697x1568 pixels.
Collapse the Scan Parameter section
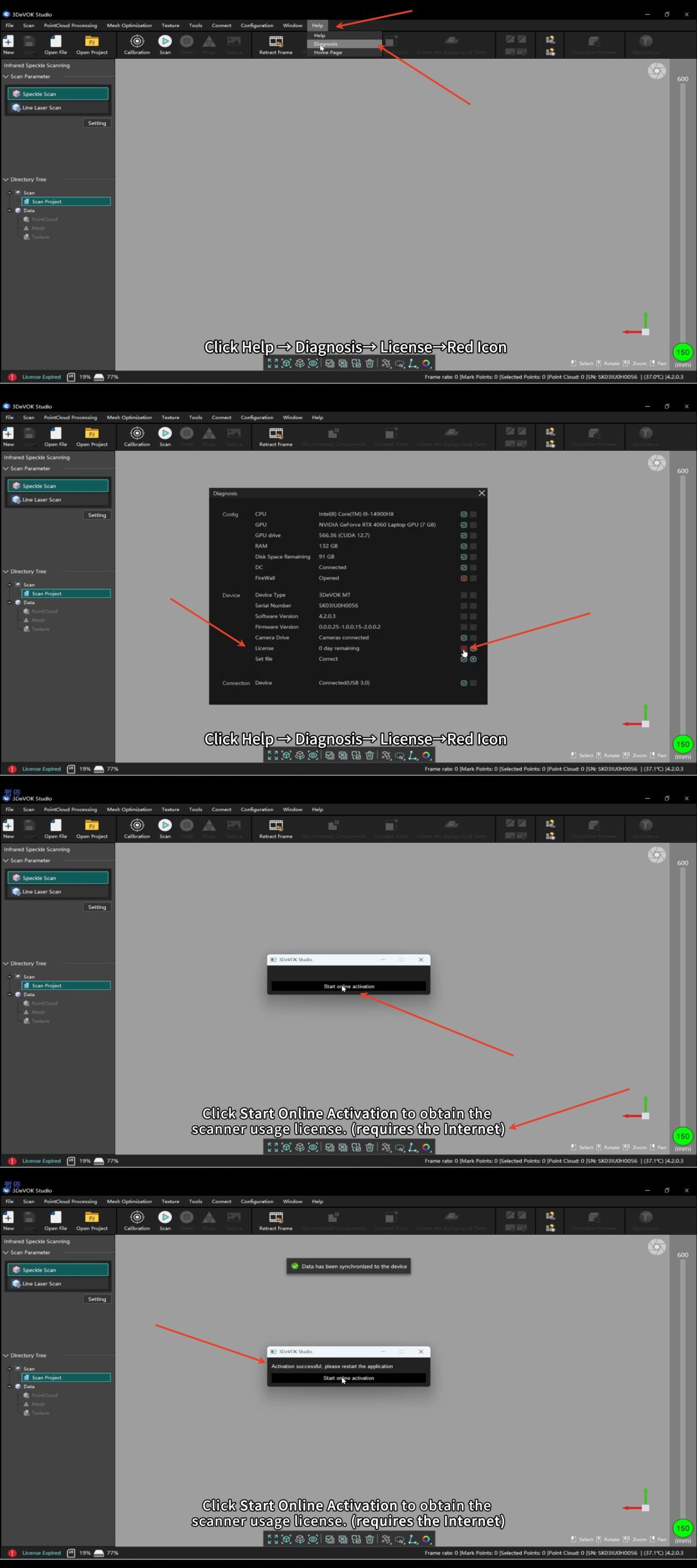[x=6, y=77]
